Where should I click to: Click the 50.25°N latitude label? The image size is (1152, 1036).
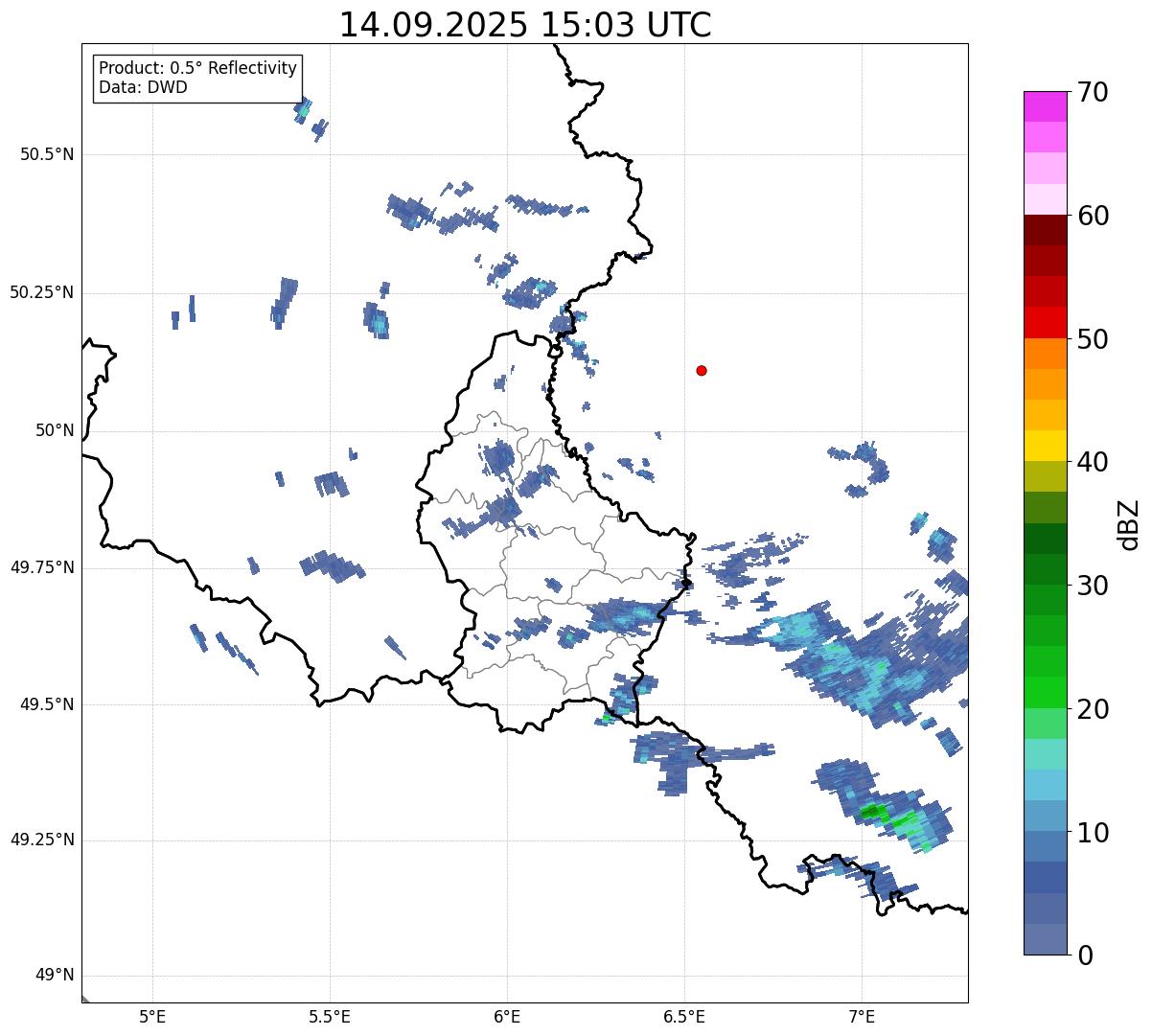(41, 292)
